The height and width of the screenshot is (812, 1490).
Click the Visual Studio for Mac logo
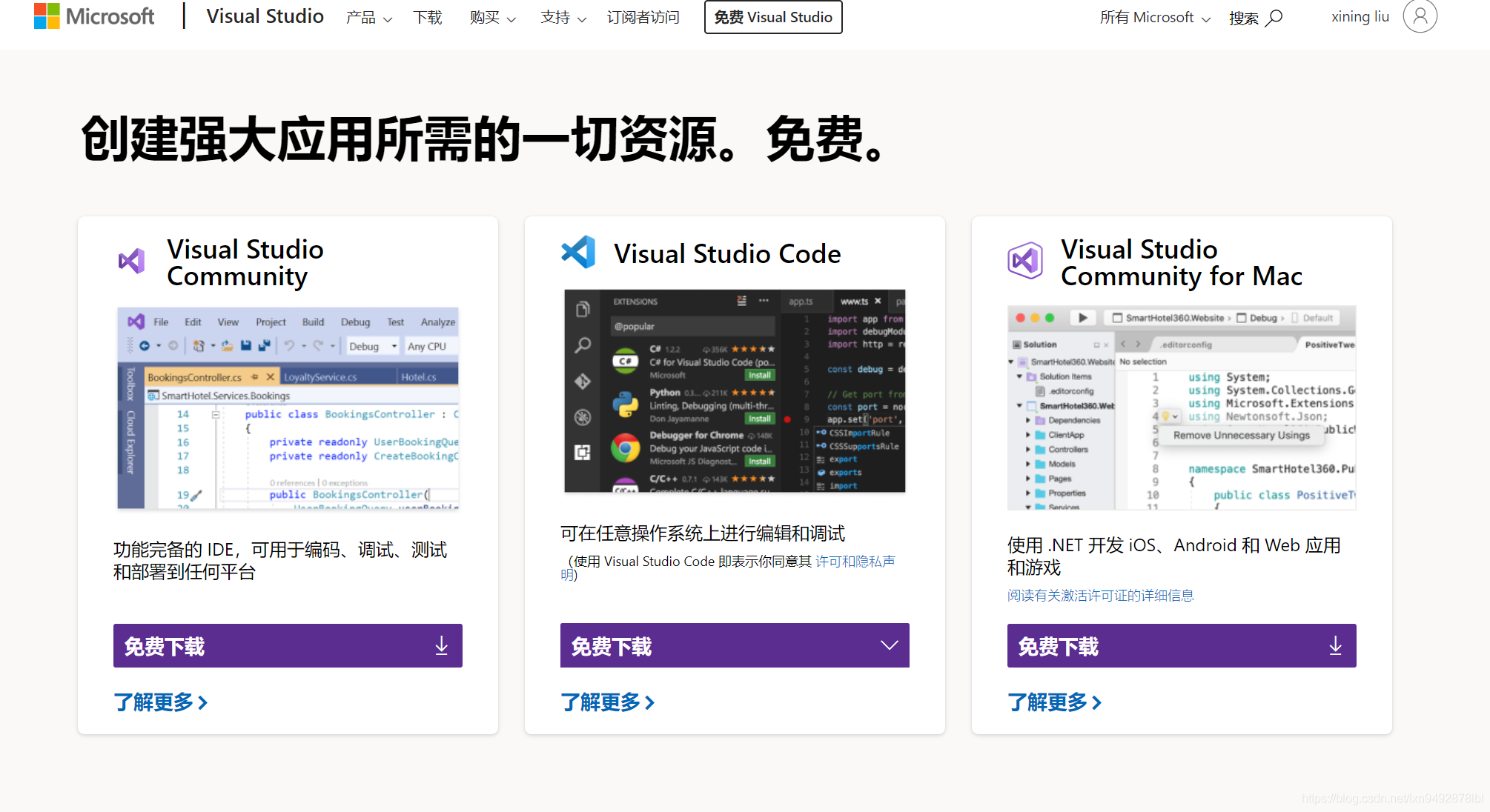click(x=1025, y=261)
